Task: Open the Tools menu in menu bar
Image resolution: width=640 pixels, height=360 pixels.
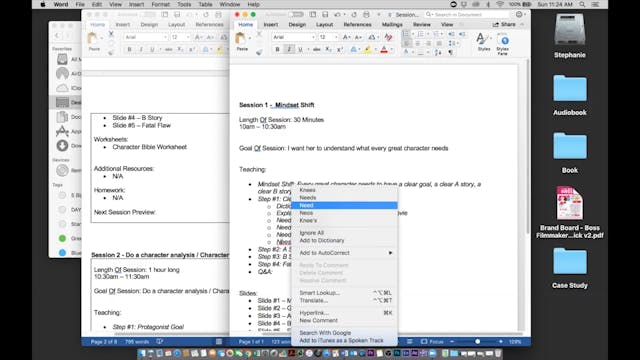Action: tap(184, 4)
